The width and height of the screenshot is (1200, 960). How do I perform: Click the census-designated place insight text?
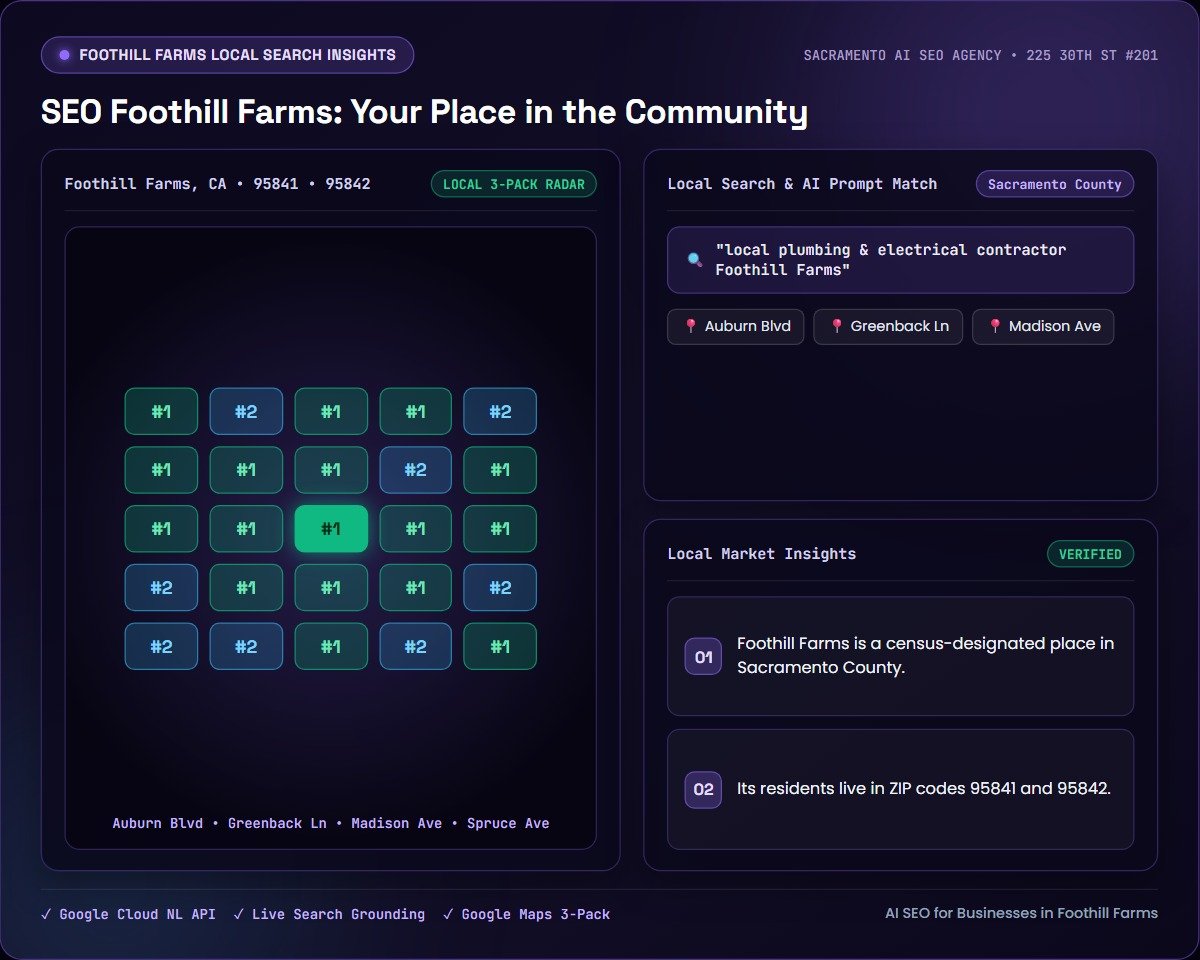tap(925, 656)
